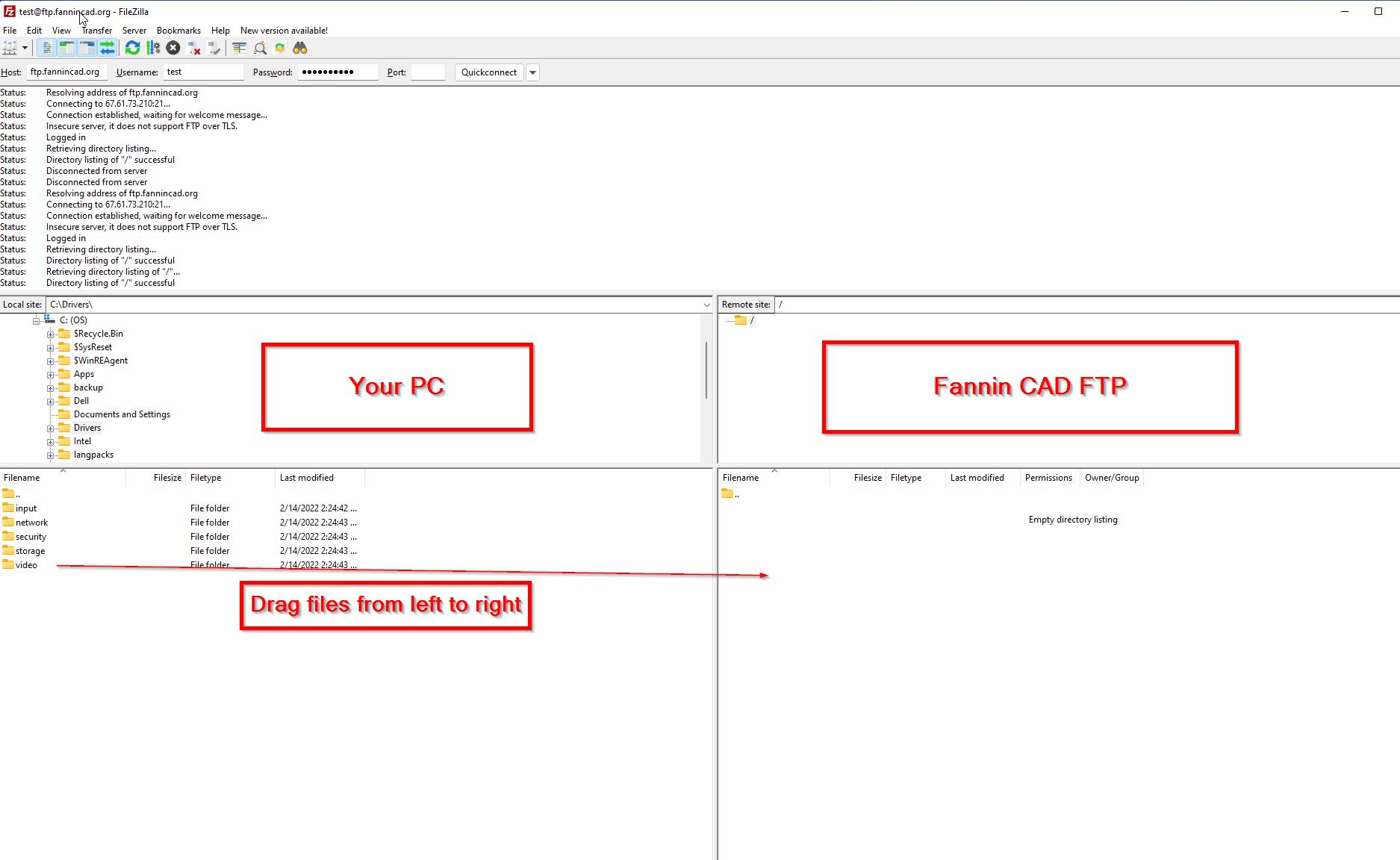Click the local tree vertical scrollbar
The image size is (1400, 860).
706,370
